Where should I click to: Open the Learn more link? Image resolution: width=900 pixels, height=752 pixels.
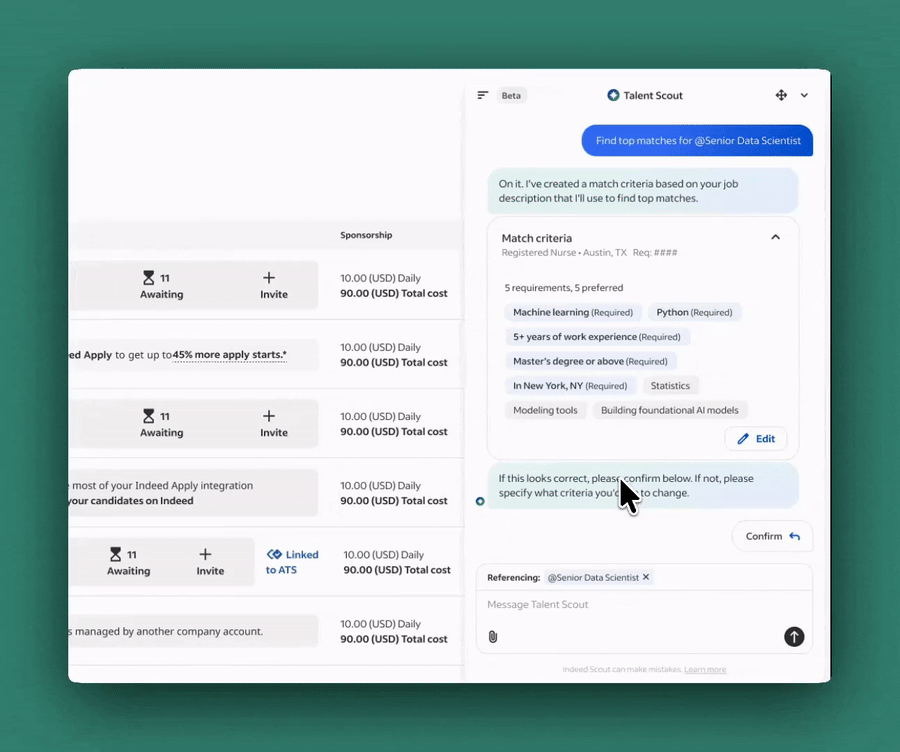pyautogui.click(x=705, y=669)
